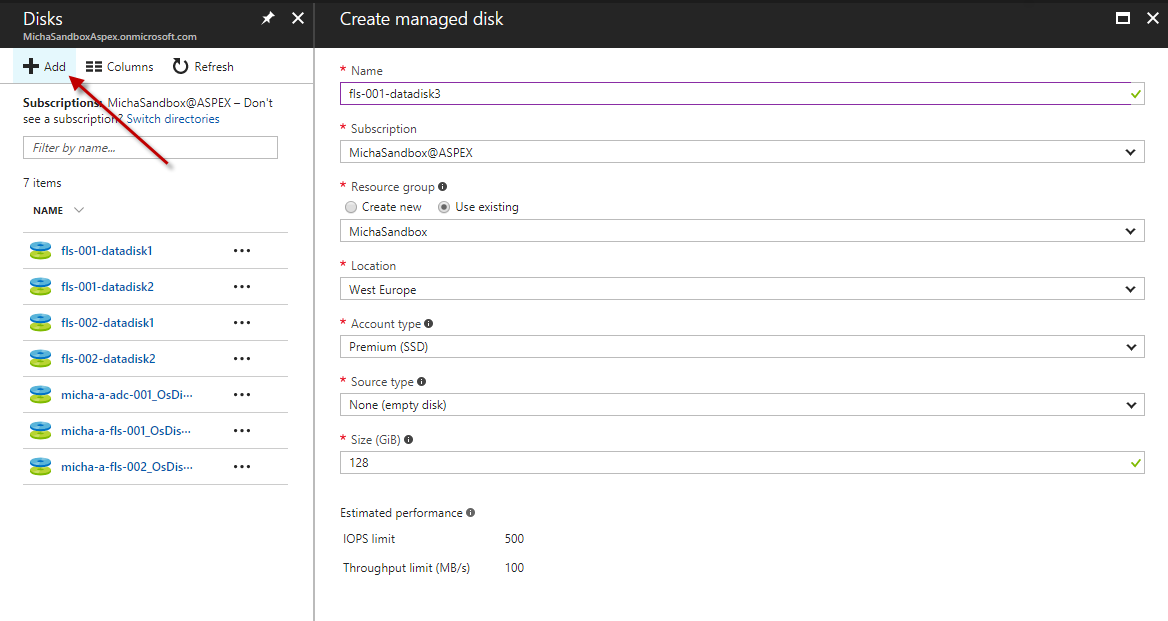Open the Columns chooser
1168x621 pixels.
pyautogui.click(x=119, y=67)
